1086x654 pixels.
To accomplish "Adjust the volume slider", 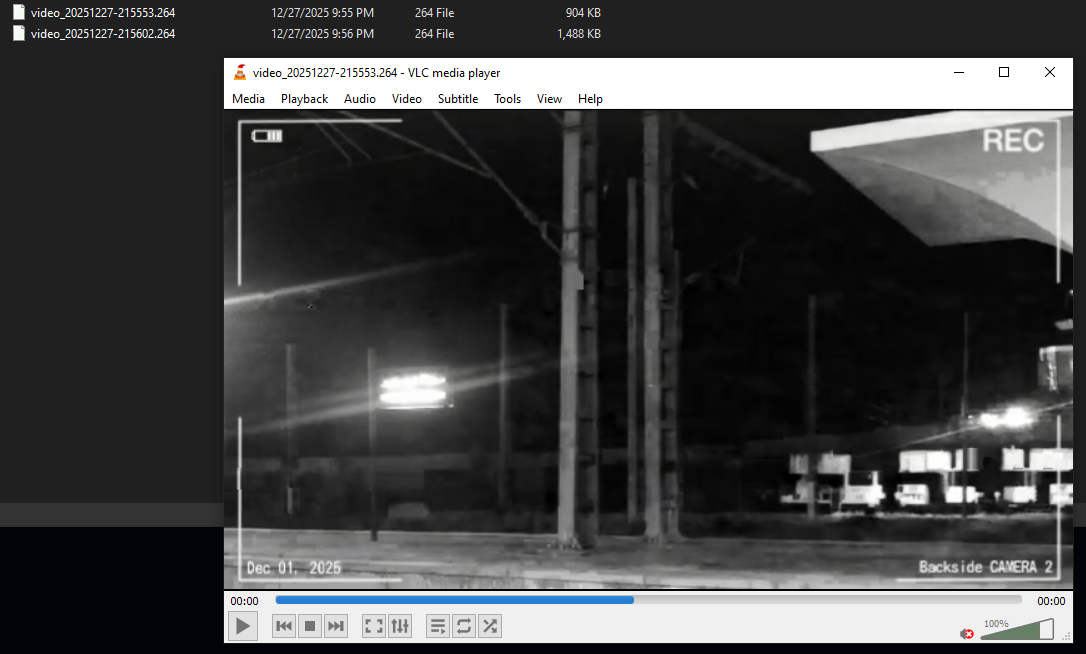I will (x=1018, y=631).
